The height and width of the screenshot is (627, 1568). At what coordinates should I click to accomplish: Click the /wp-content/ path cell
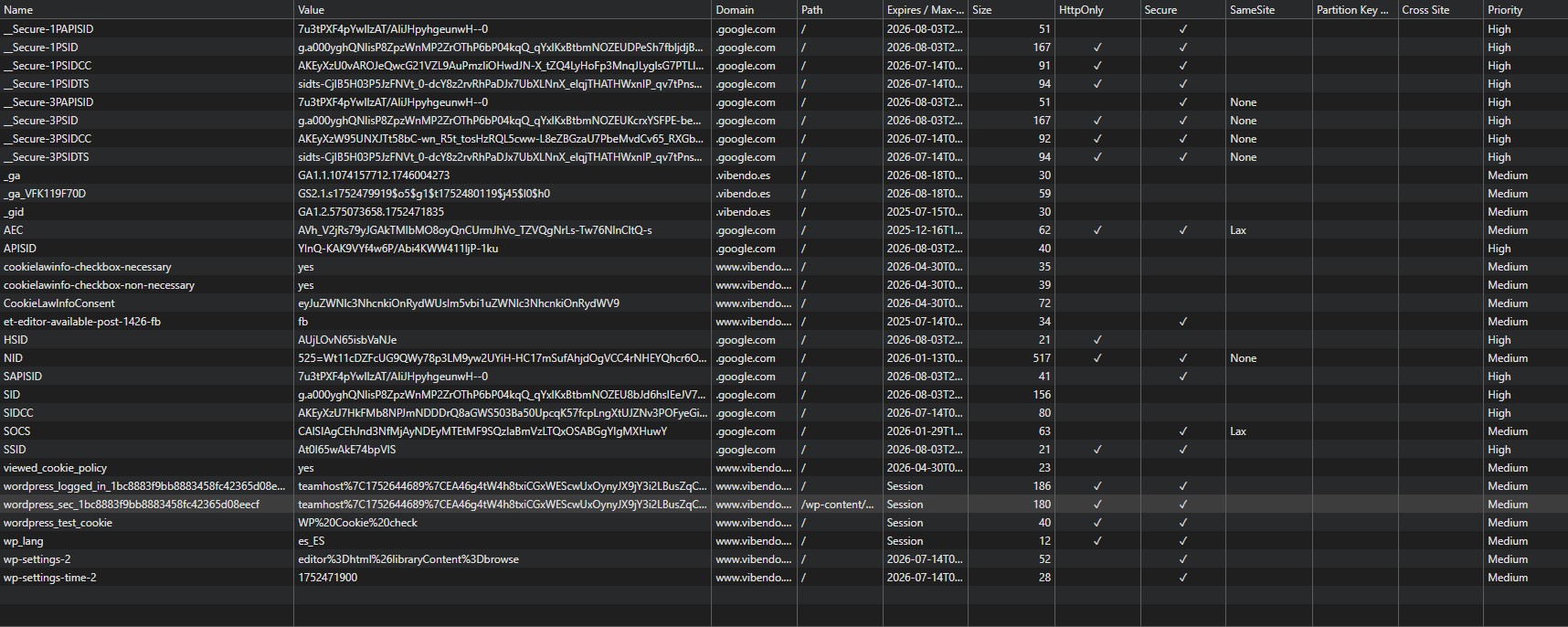click(837, 505)
